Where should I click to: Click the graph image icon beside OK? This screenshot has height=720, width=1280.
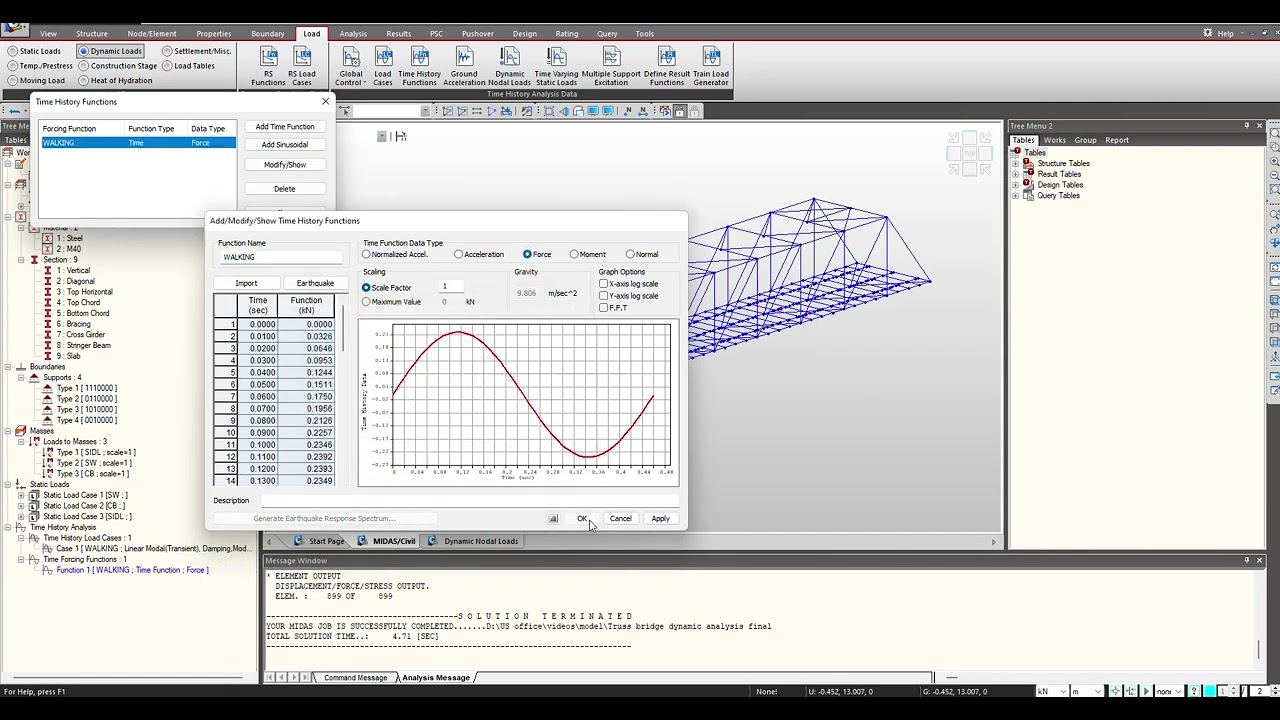[553, 518]
